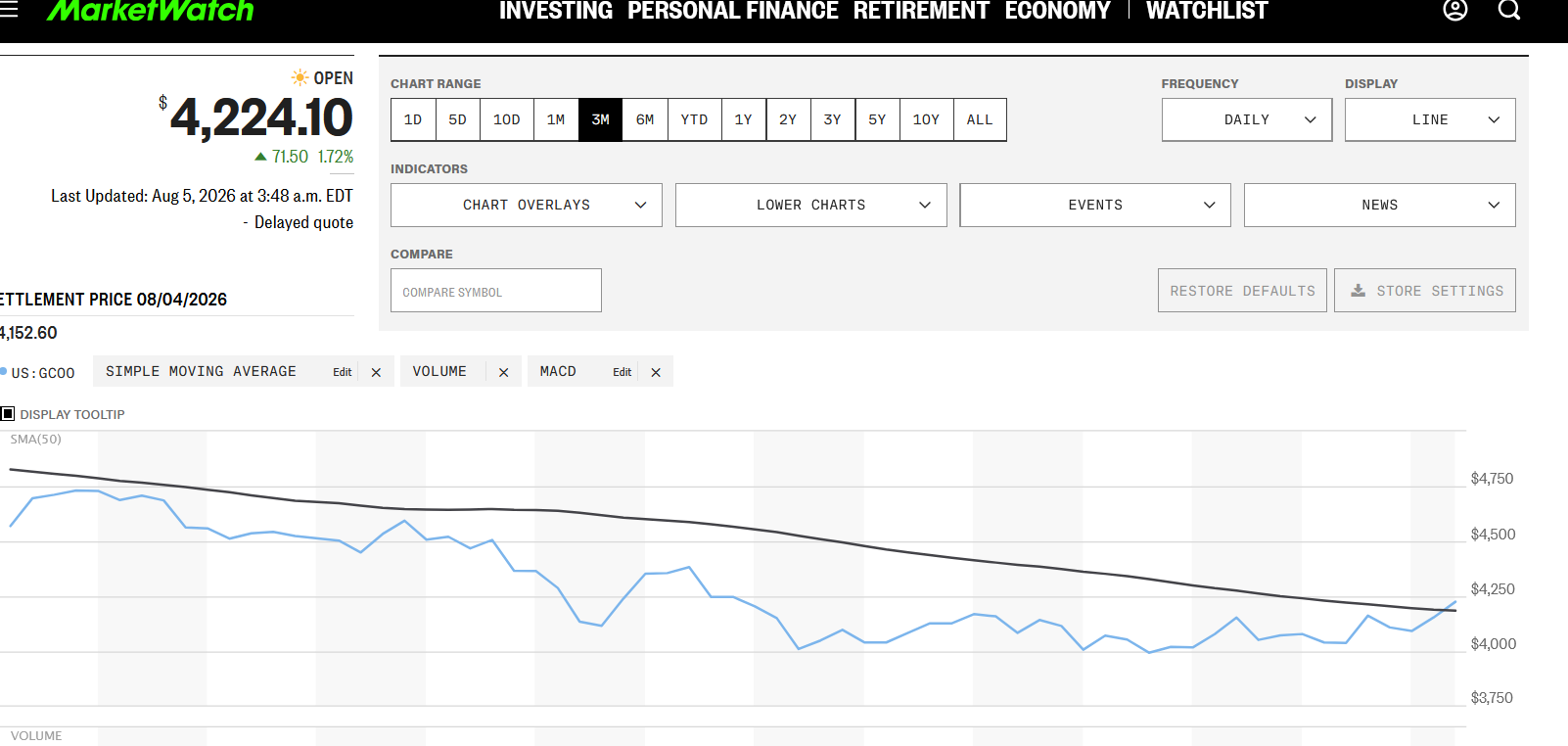Viewport: 1568px width, 746px height.
Task: Edit the Simple Moving Average settings
Action: point(342,372)
